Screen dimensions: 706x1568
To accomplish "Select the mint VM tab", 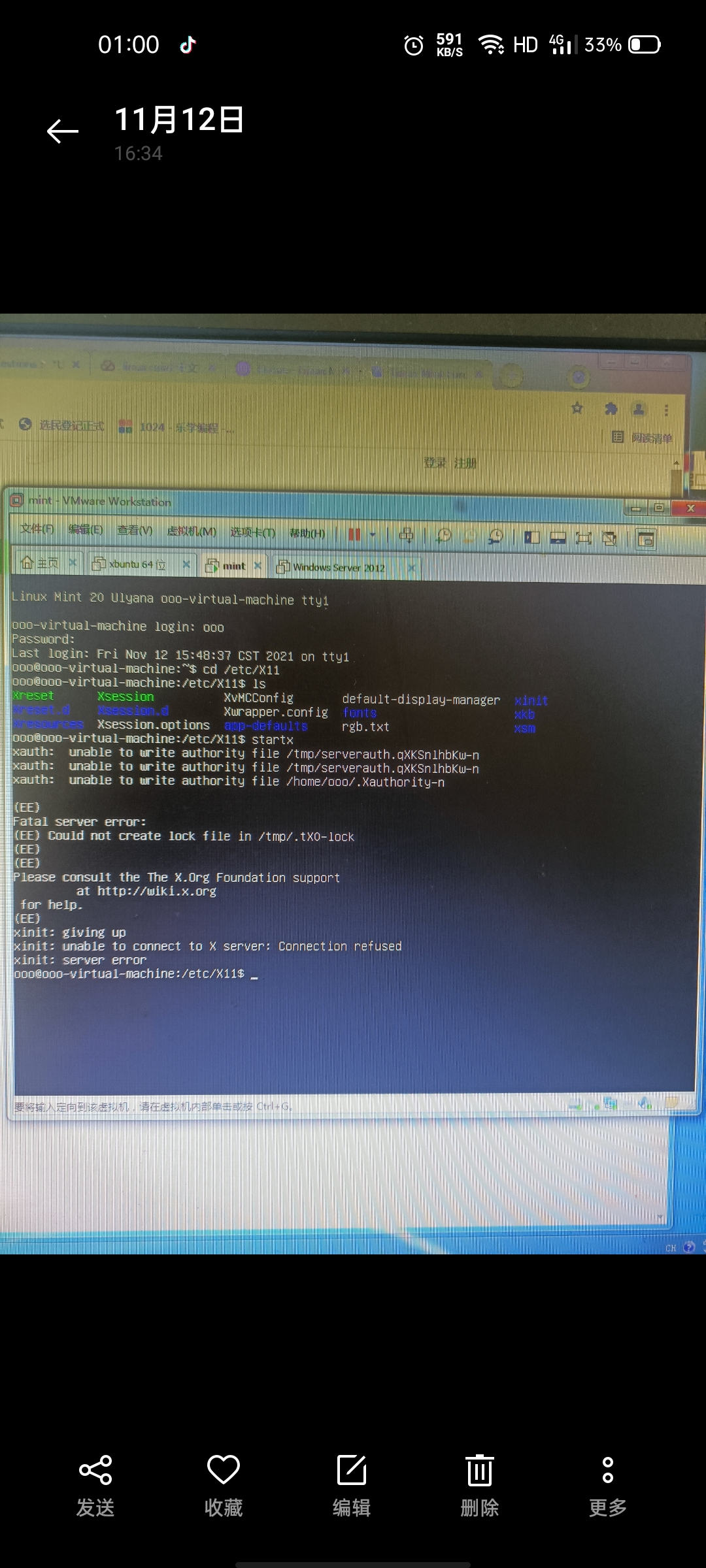I will [226, 566].
